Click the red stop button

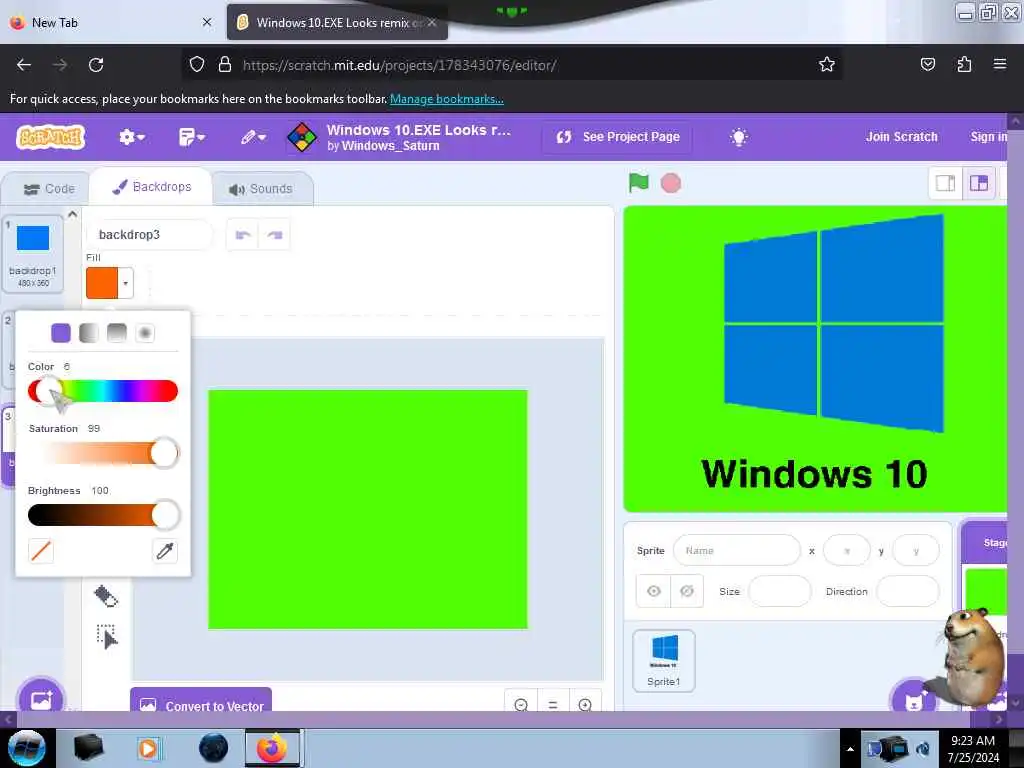coord(671,183)
